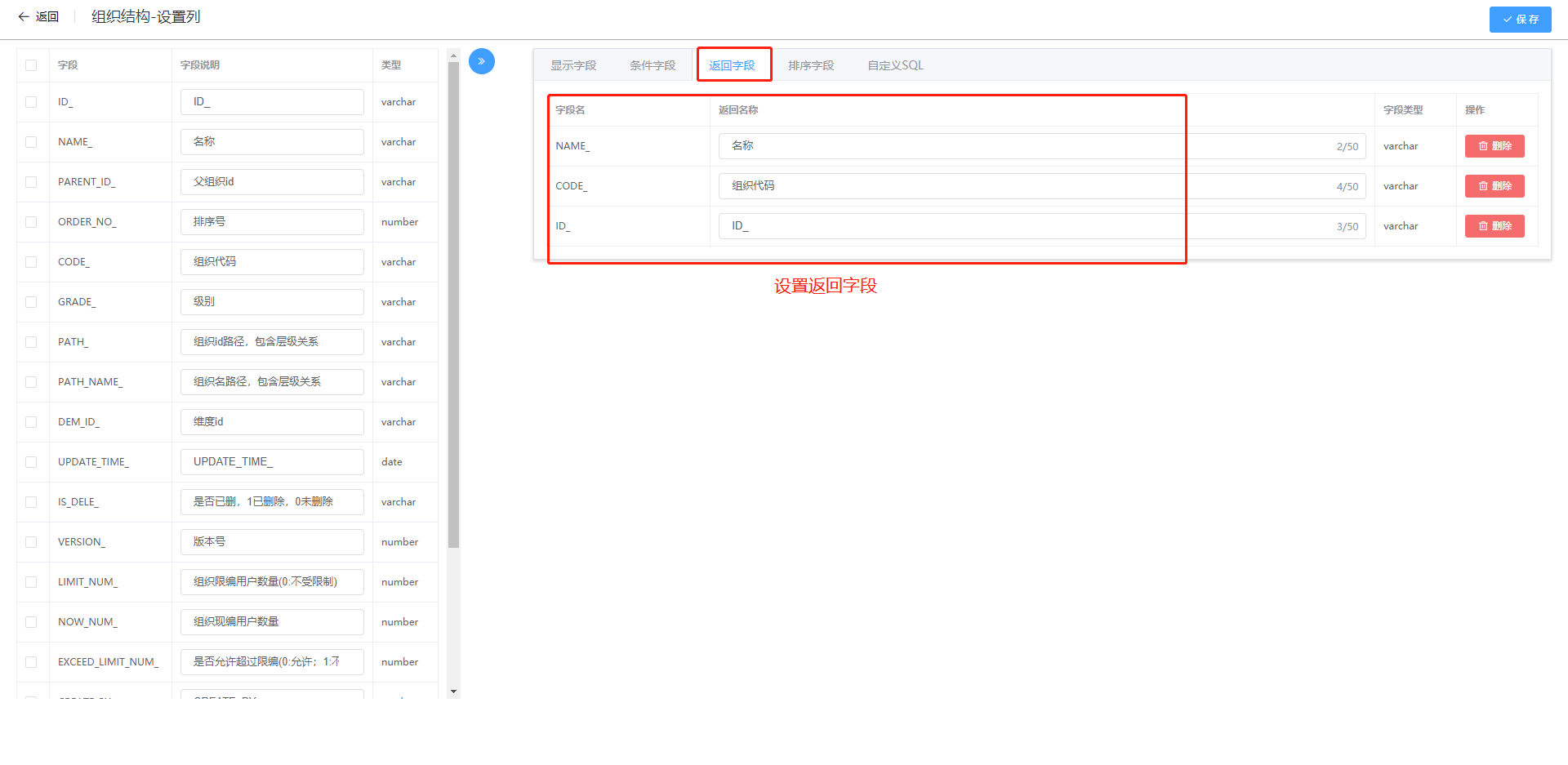Check the IS_DELE_ field checkbox
This screenshot has height=765, width=1568.
31,502
